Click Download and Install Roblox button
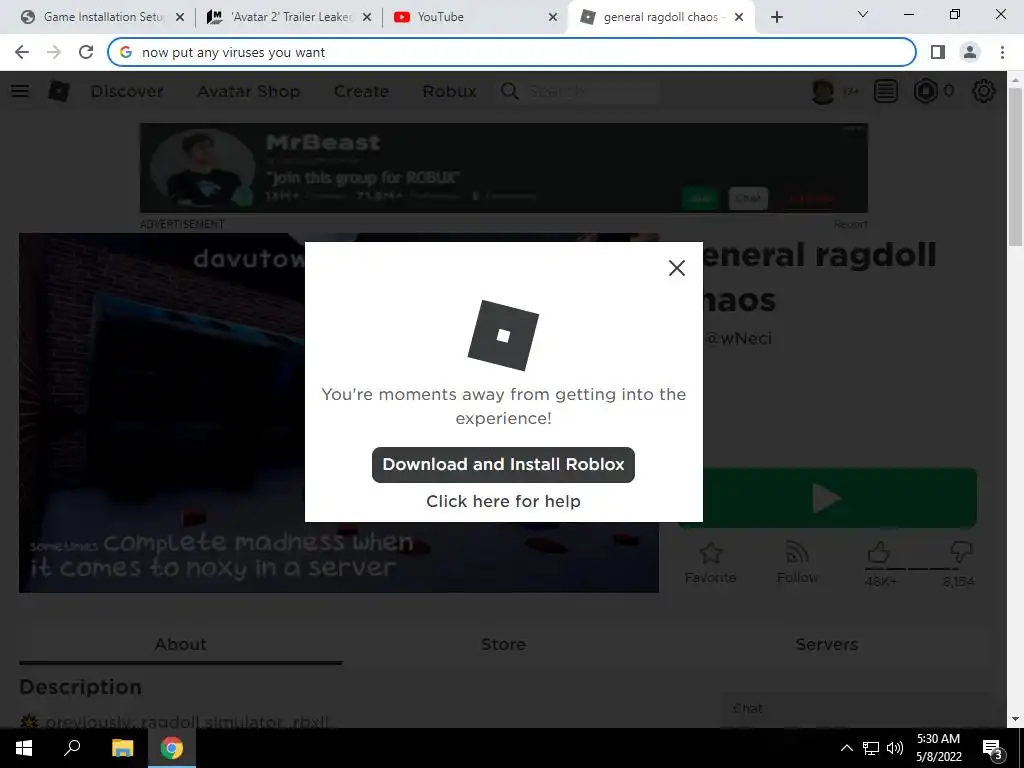This screenshot has height=768, width=1024. coord(503,464)
